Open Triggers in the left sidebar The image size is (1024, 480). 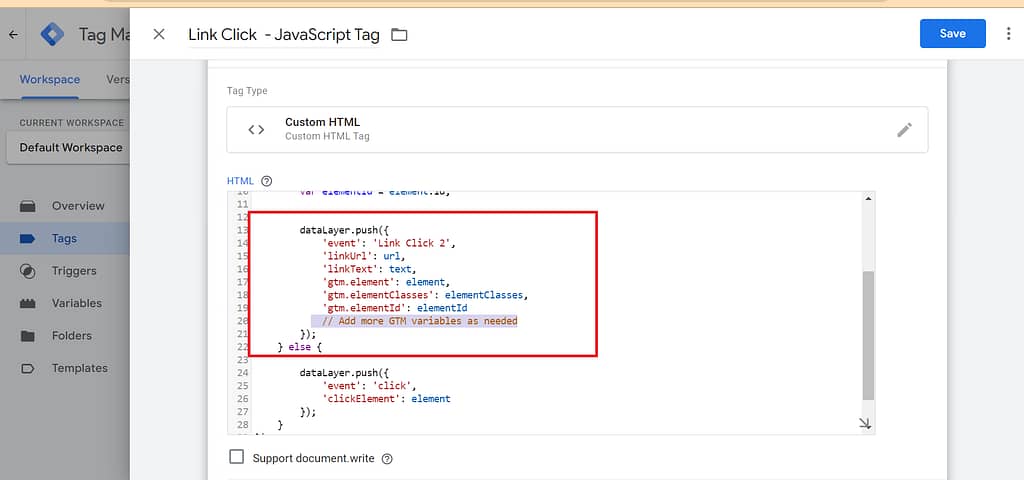74,271
